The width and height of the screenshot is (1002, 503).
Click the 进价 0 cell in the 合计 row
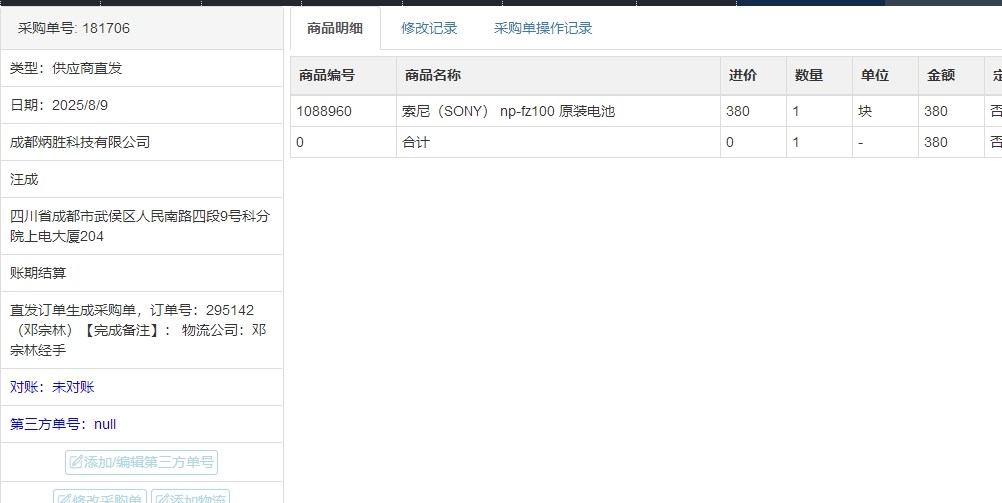[x=753, y=142]
